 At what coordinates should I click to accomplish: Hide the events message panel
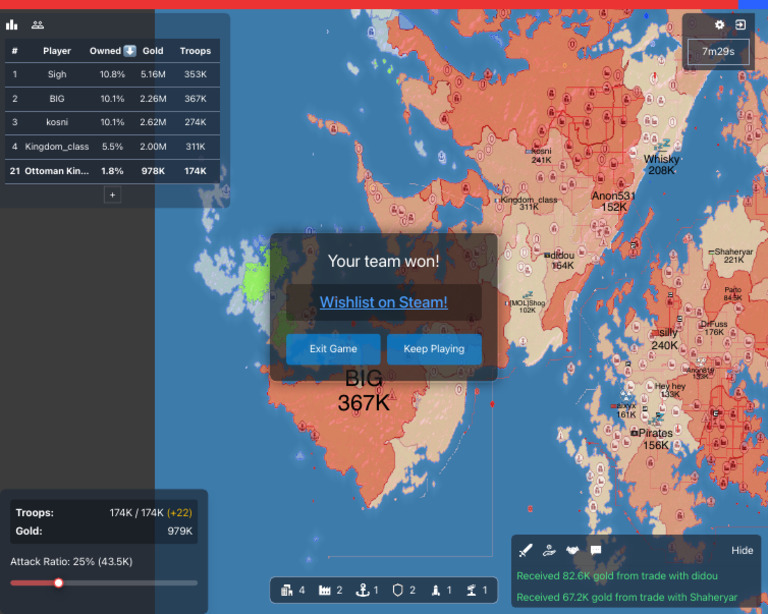tap(742, 550)
